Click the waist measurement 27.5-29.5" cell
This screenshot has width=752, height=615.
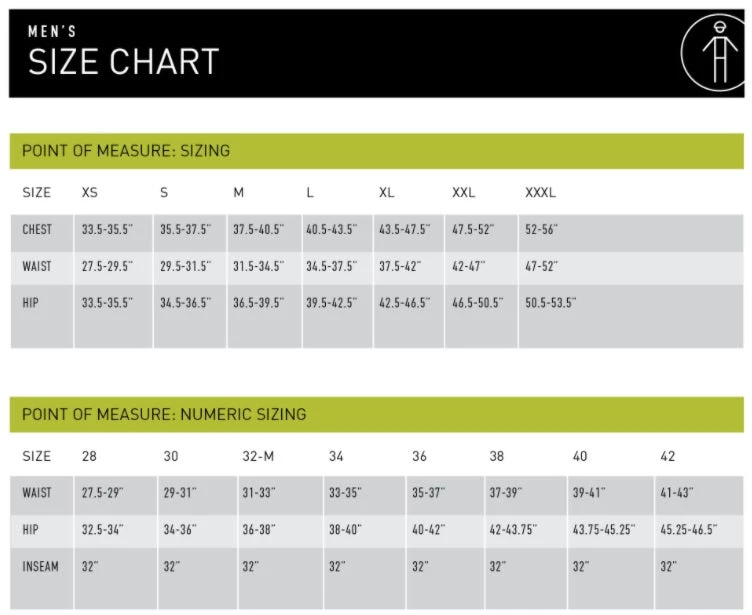coord(107,266)
